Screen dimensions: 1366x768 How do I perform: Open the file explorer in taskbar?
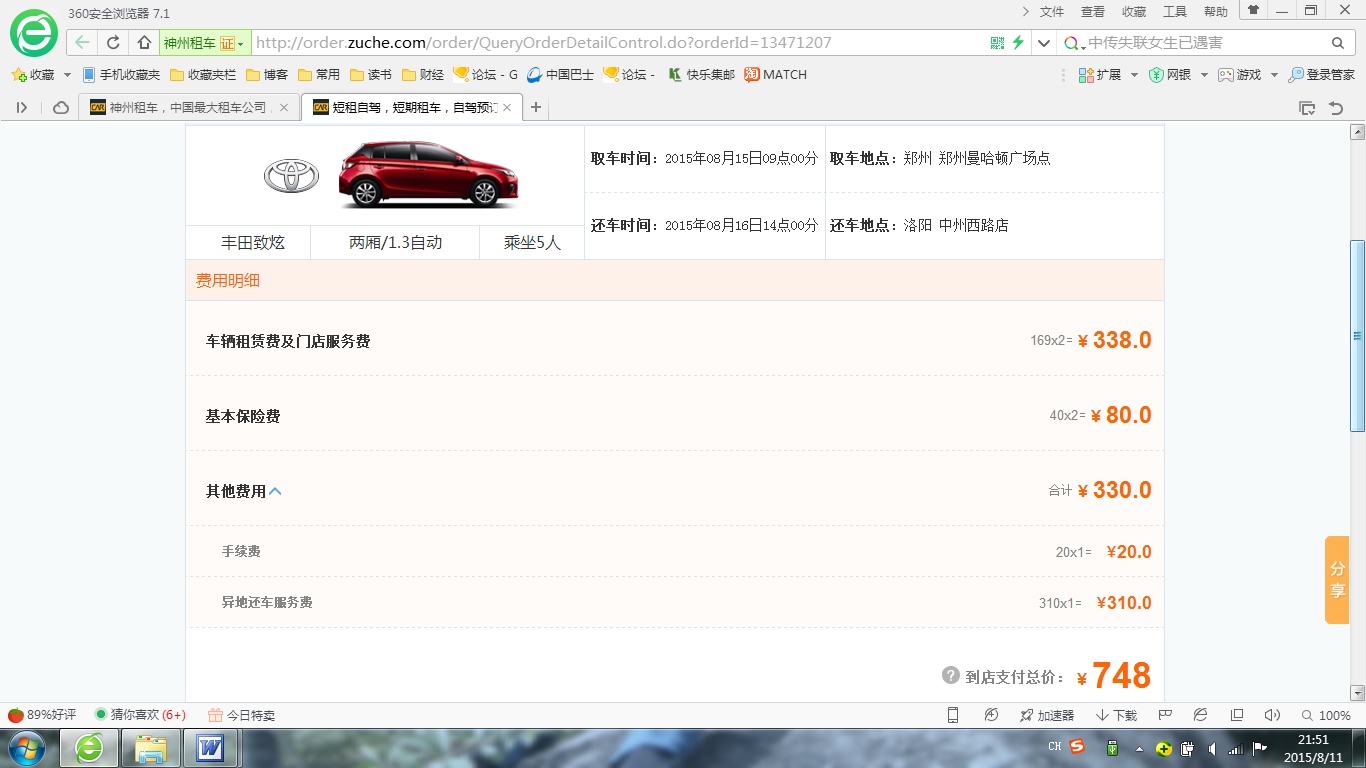click(x=151, y=748)
